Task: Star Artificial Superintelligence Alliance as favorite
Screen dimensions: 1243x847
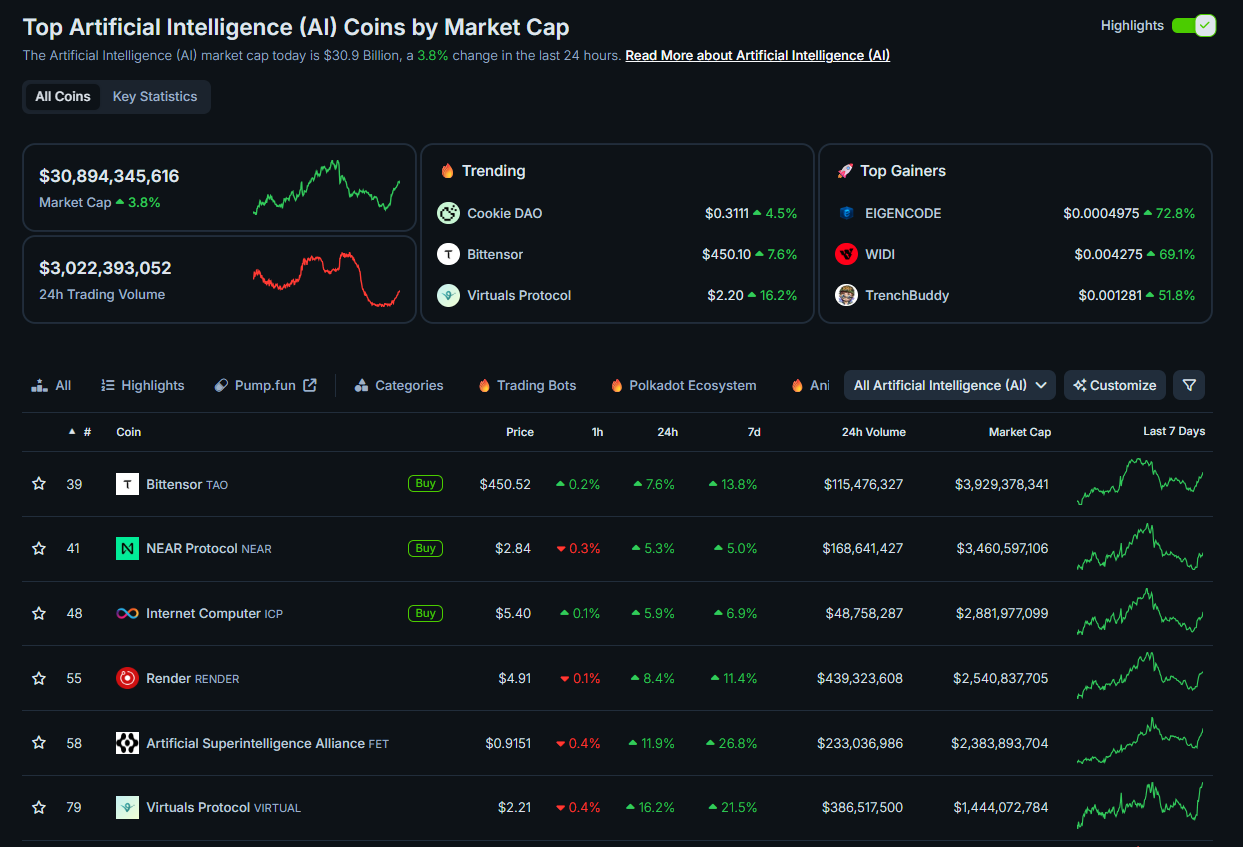Action: pos(39,742)
